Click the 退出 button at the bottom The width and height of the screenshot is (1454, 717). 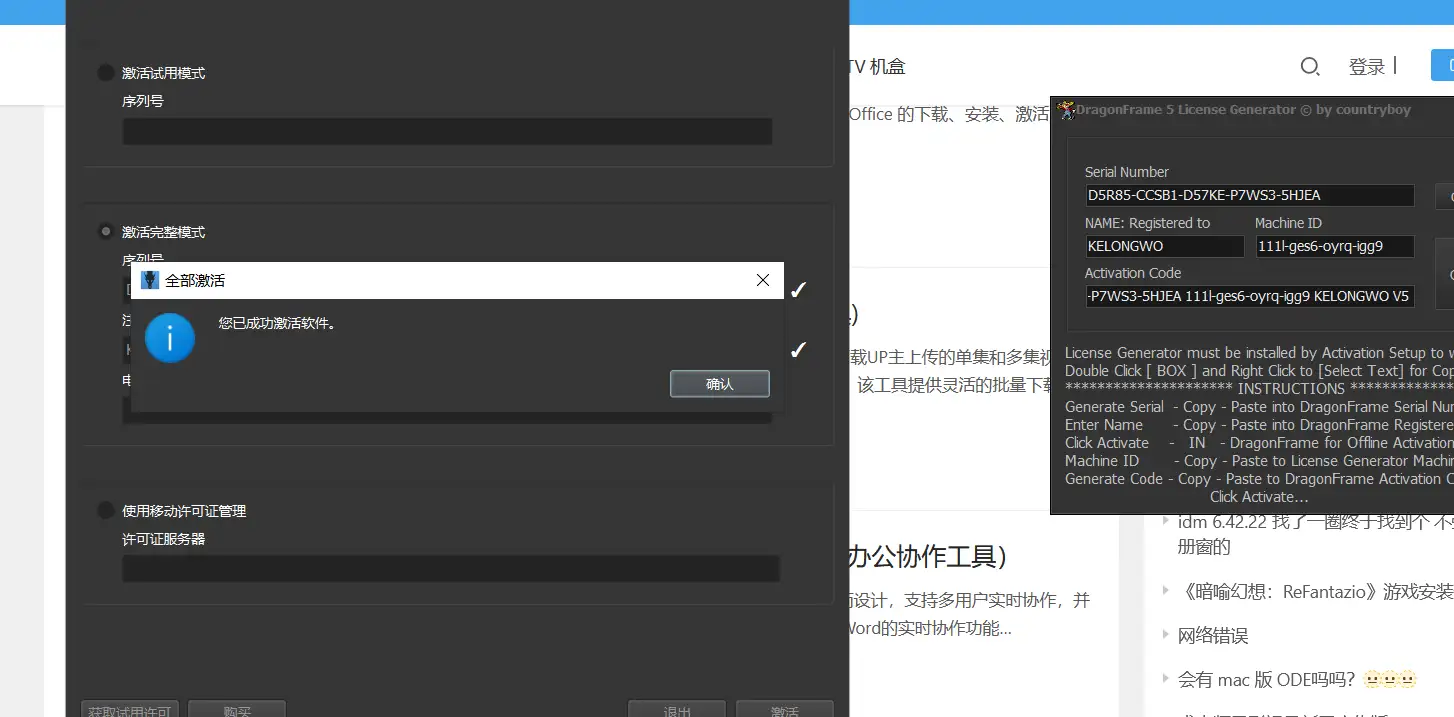(677, 710)
